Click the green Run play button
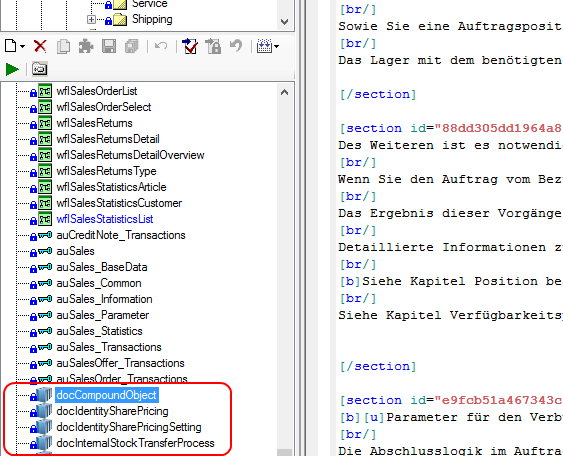563x456 pixels. [x=12, y=69]
